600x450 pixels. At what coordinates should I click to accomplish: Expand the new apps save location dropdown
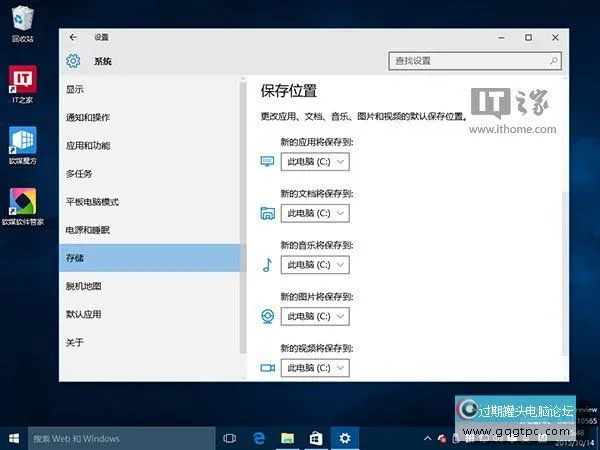315,161
